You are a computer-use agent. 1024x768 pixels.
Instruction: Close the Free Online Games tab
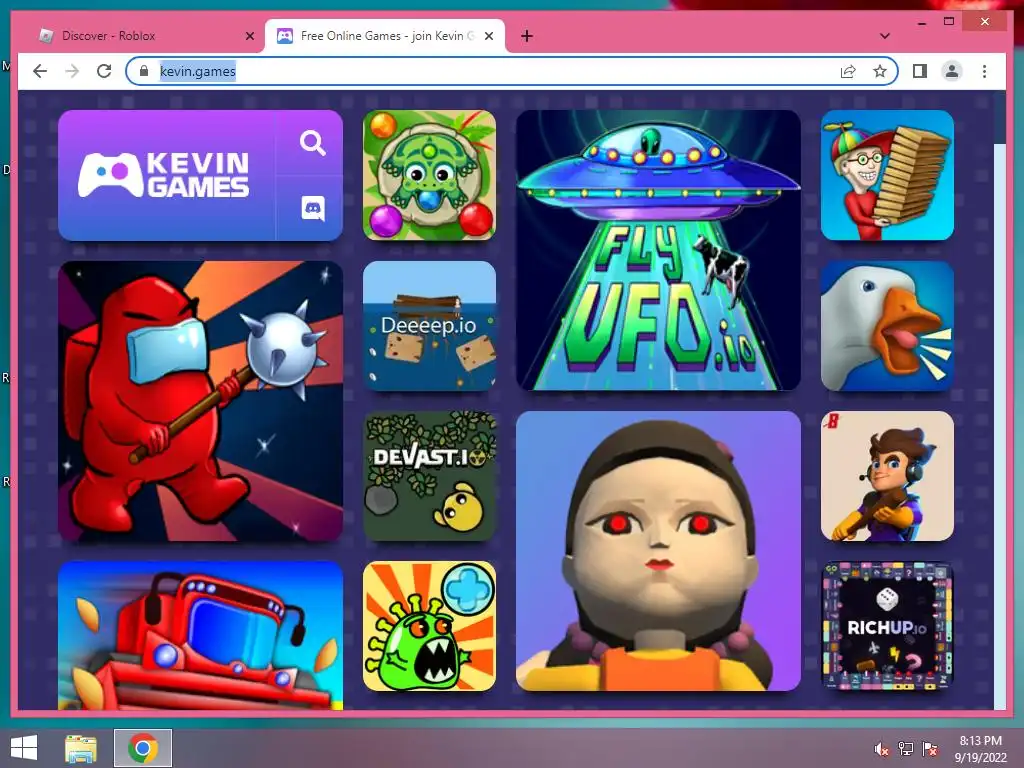[x=488, y=36]
